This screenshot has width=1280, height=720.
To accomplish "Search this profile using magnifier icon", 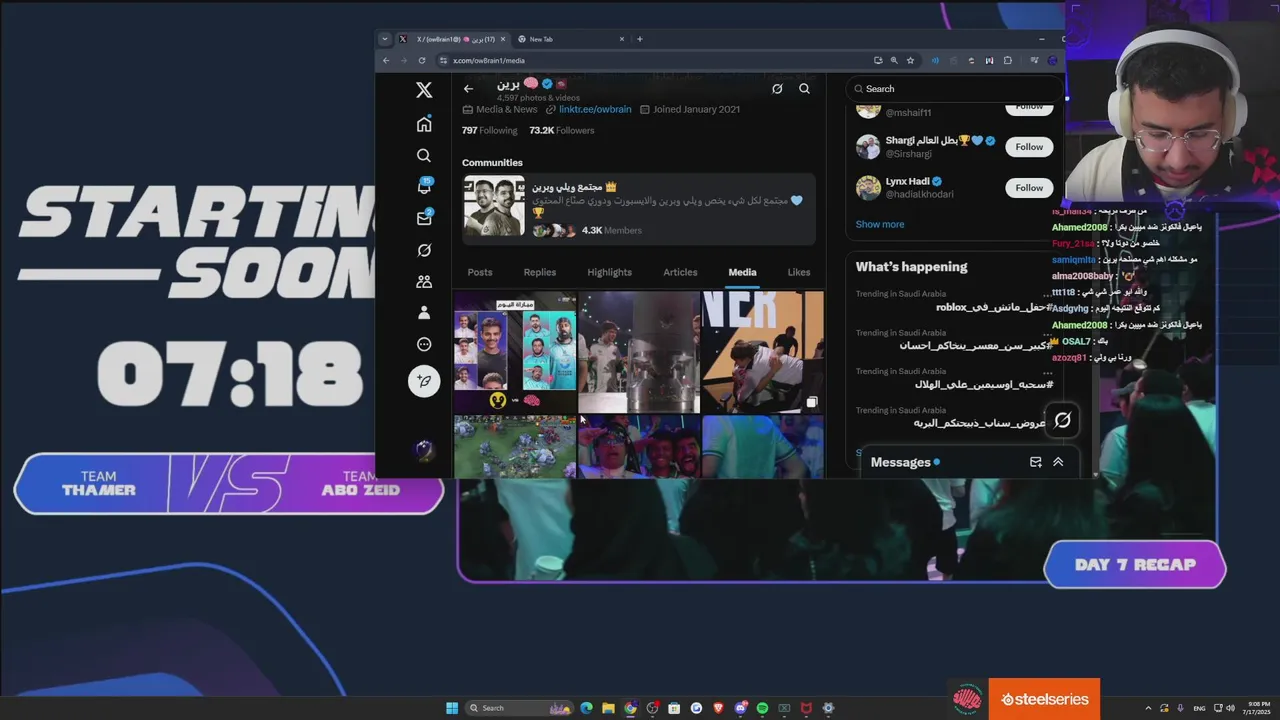I will (804, 89).
